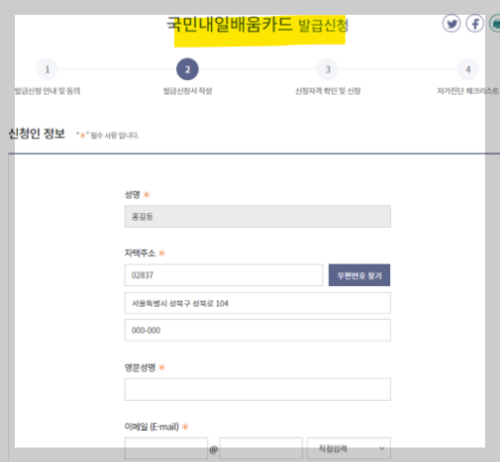Share page via Facebook icon

tap(475, 24)
